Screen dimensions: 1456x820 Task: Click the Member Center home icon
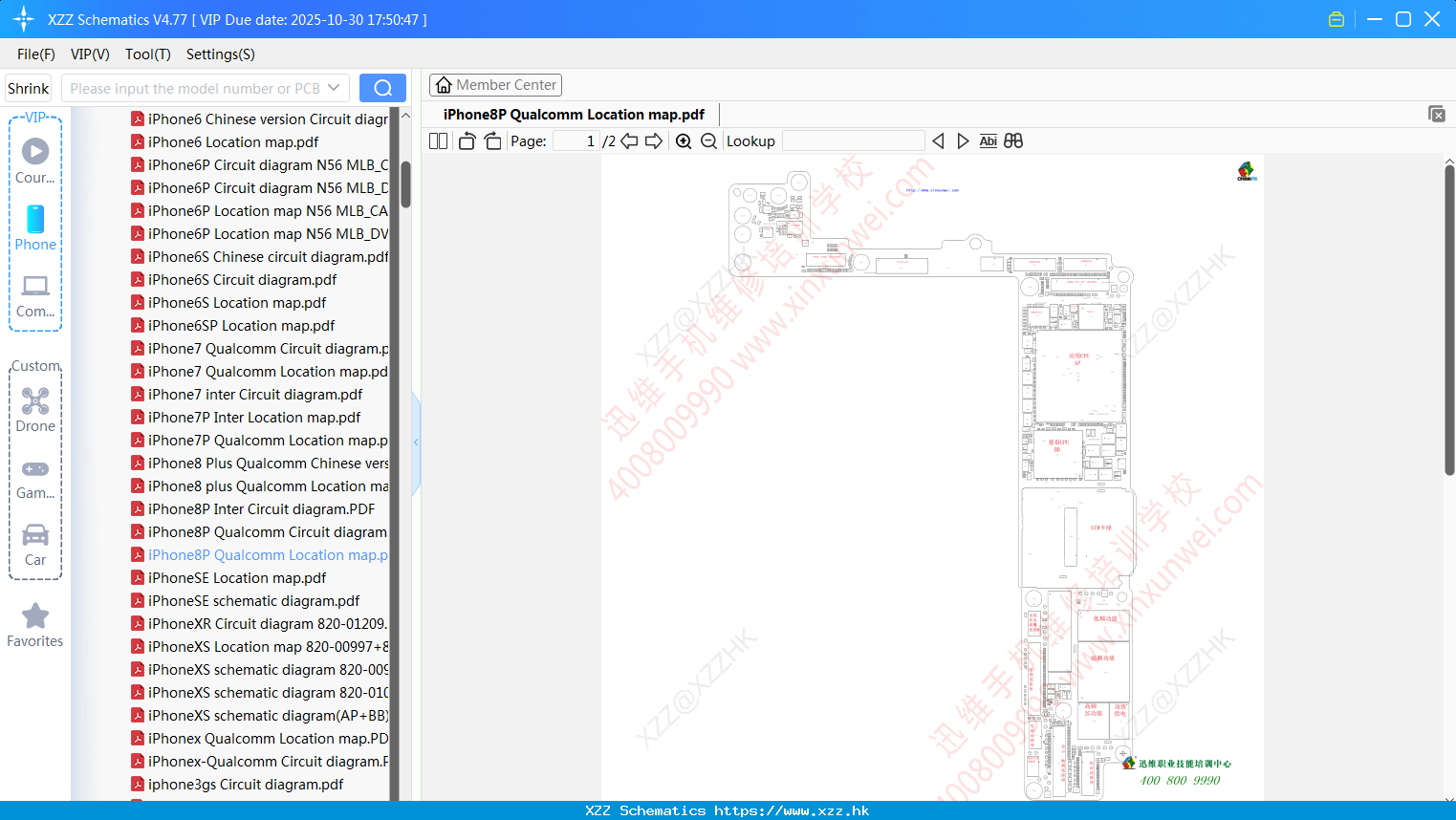click(x=444, y=85)
